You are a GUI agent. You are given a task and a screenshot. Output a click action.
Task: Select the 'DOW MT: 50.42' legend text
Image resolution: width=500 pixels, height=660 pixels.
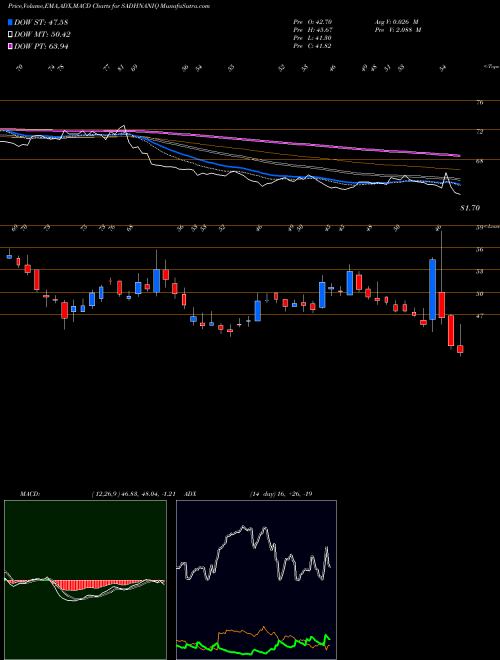coord(42,35)
